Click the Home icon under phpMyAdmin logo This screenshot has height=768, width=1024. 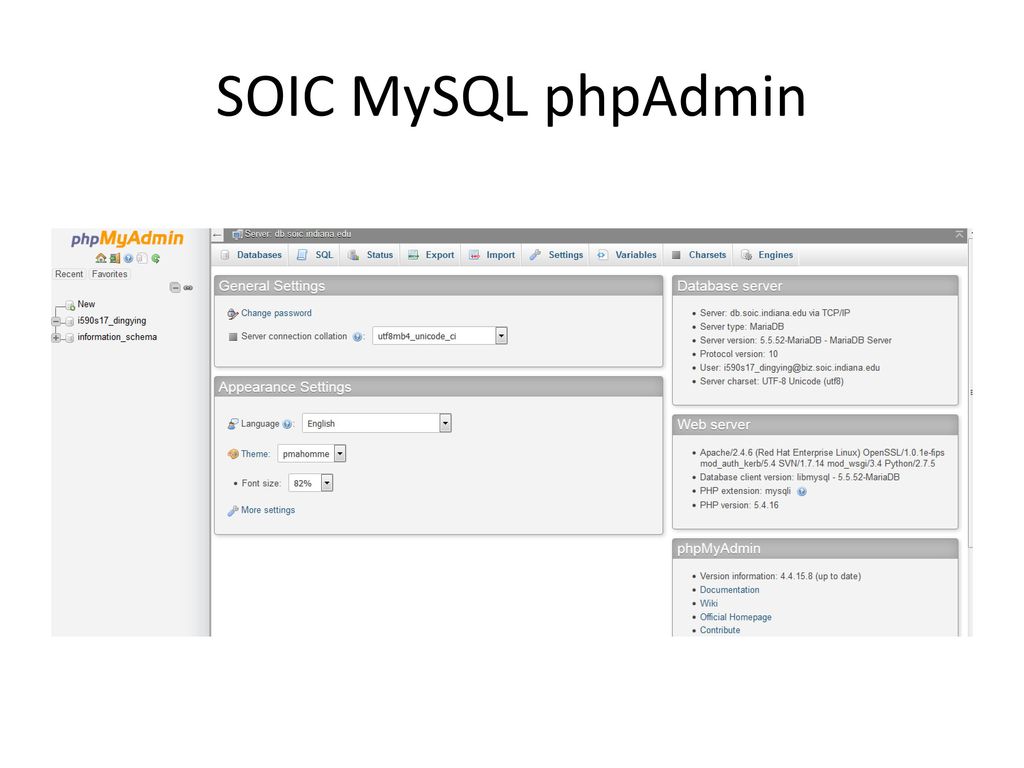coord(101,258)
